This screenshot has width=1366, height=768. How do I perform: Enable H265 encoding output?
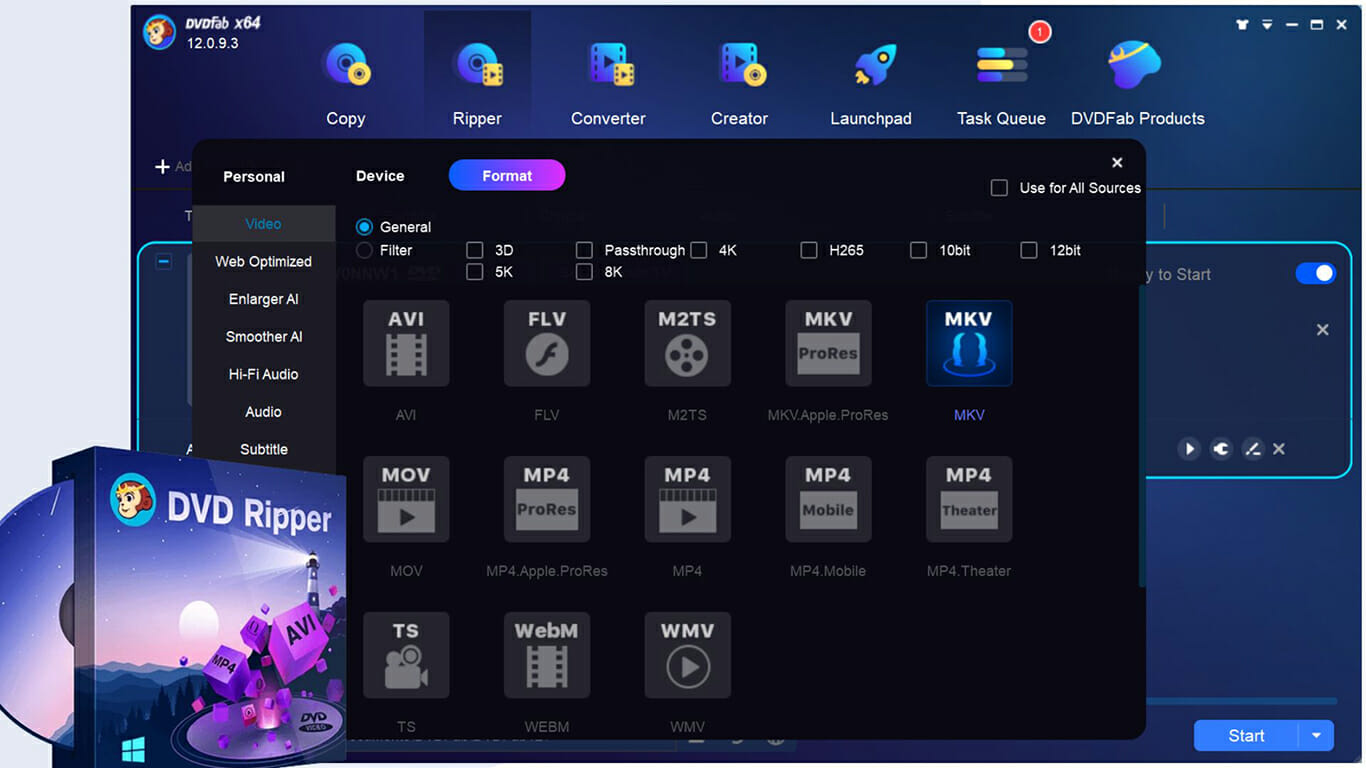[x=809, y=250]
